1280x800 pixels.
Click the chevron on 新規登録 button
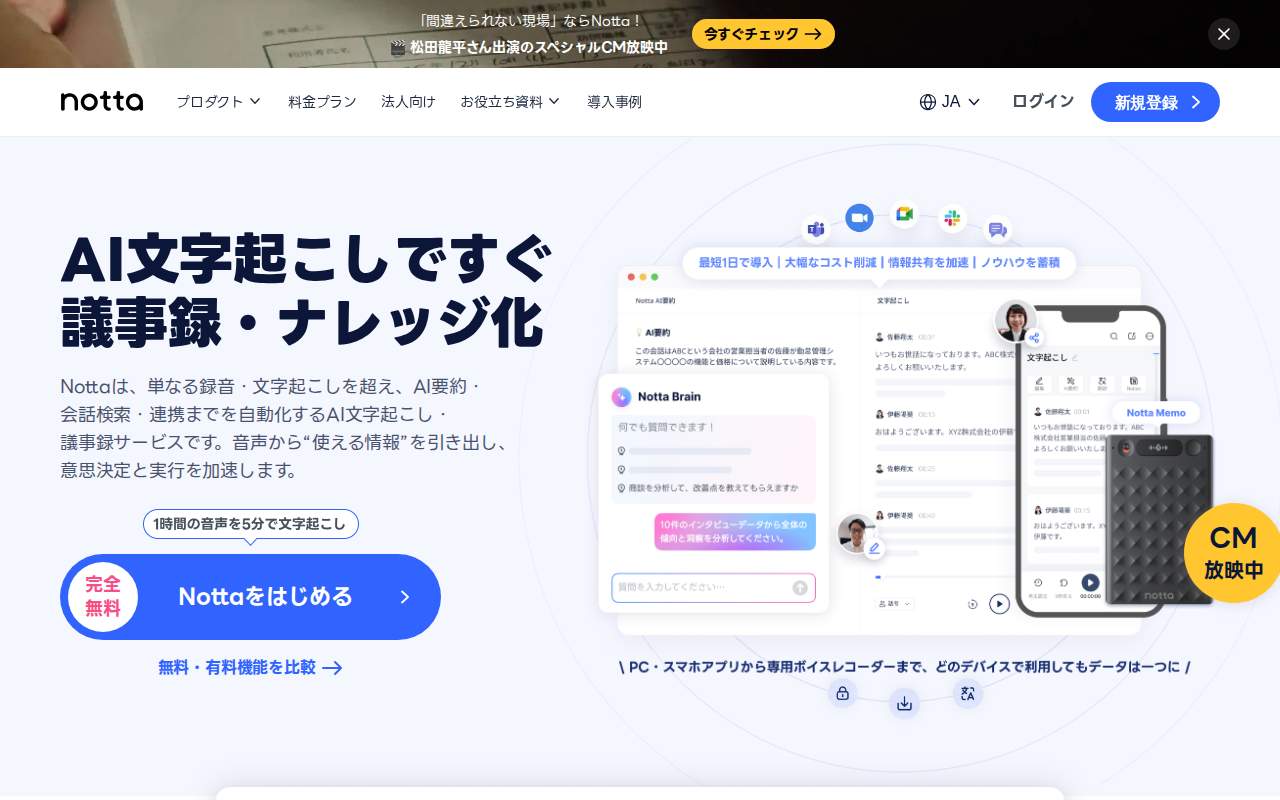(1195, 102)
